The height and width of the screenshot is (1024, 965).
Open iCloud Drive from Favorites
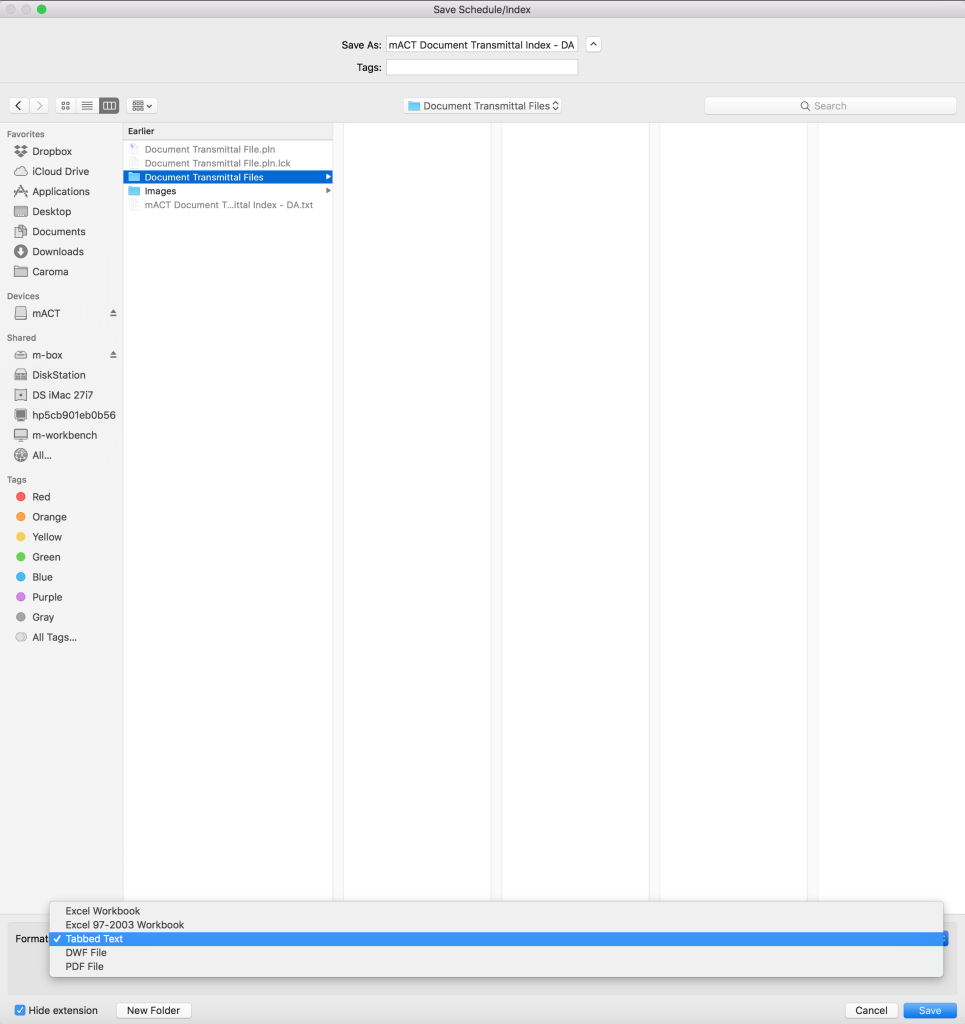point(60,171)
